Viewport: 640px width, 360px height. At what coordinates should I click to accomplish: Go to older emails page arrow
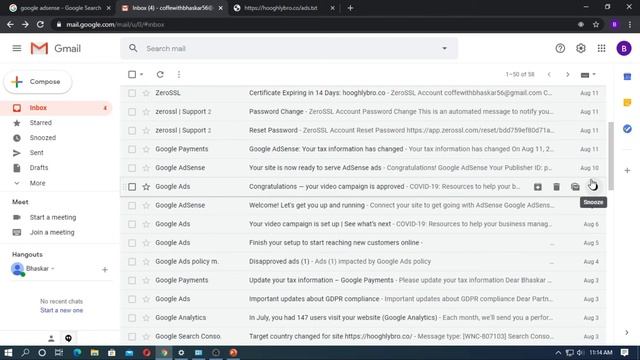(567, 75)
